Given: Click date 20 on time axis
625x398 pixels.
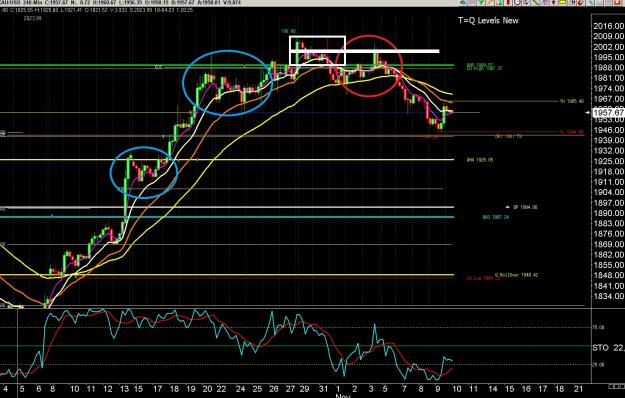Looking at the screenshot, I should tap(207, 389).
